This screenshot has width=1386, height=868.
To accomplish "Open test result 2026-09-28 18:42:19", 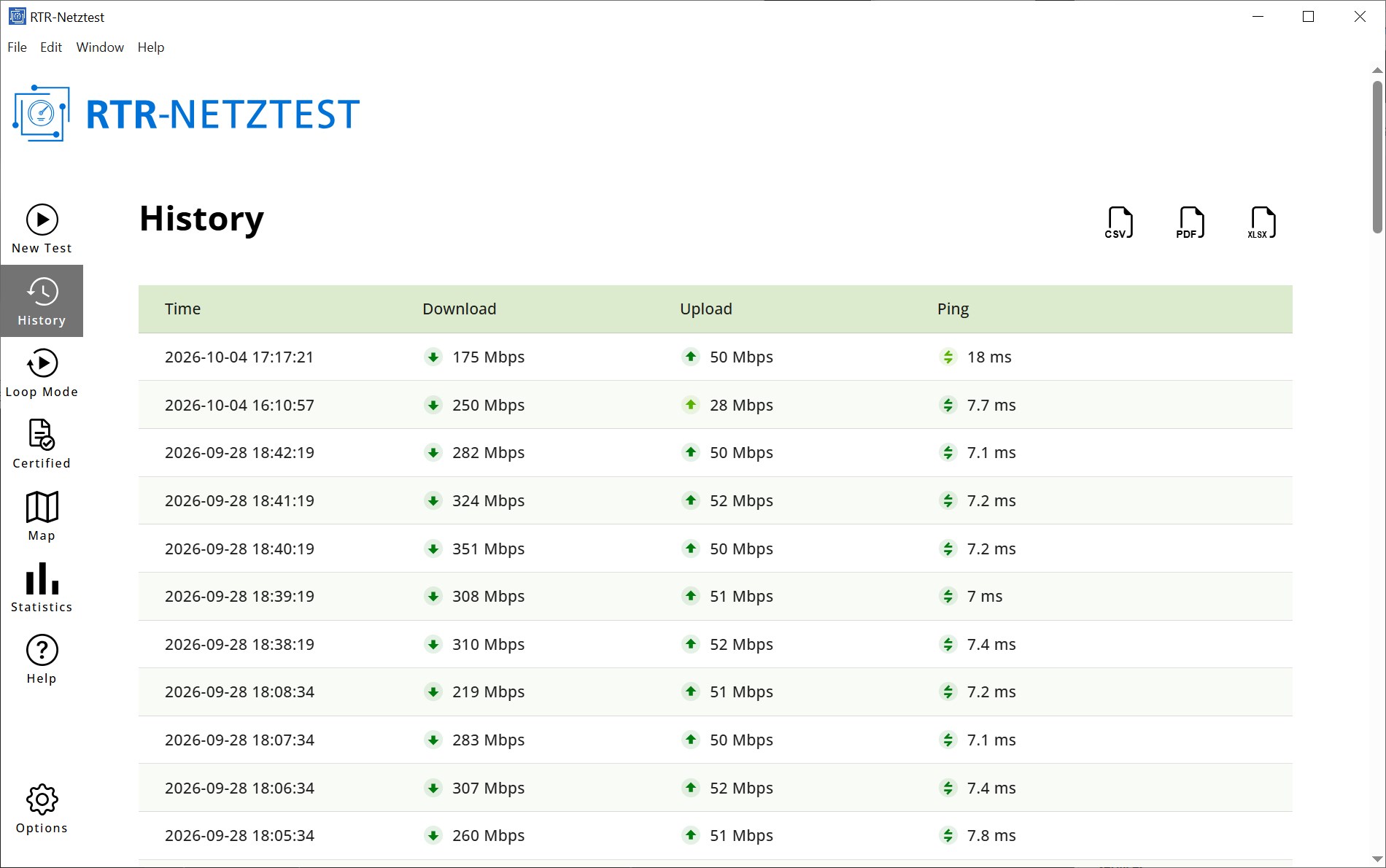I will [715, 452].
